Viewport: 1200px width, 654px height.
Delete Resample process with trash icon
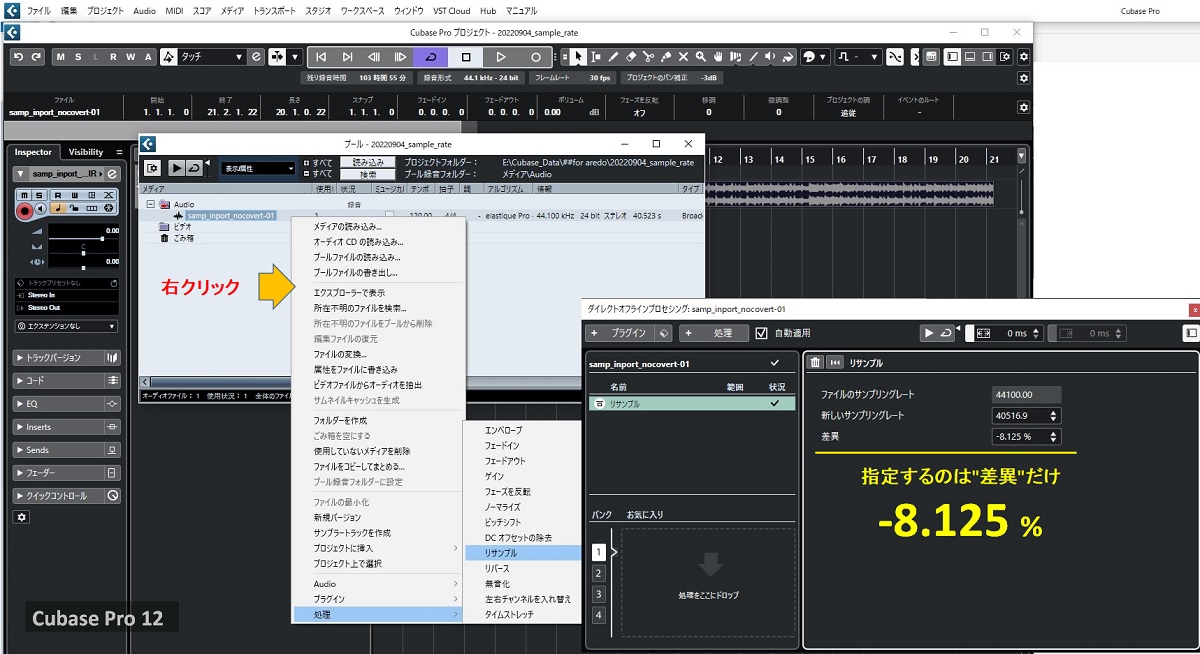(815, 363)
